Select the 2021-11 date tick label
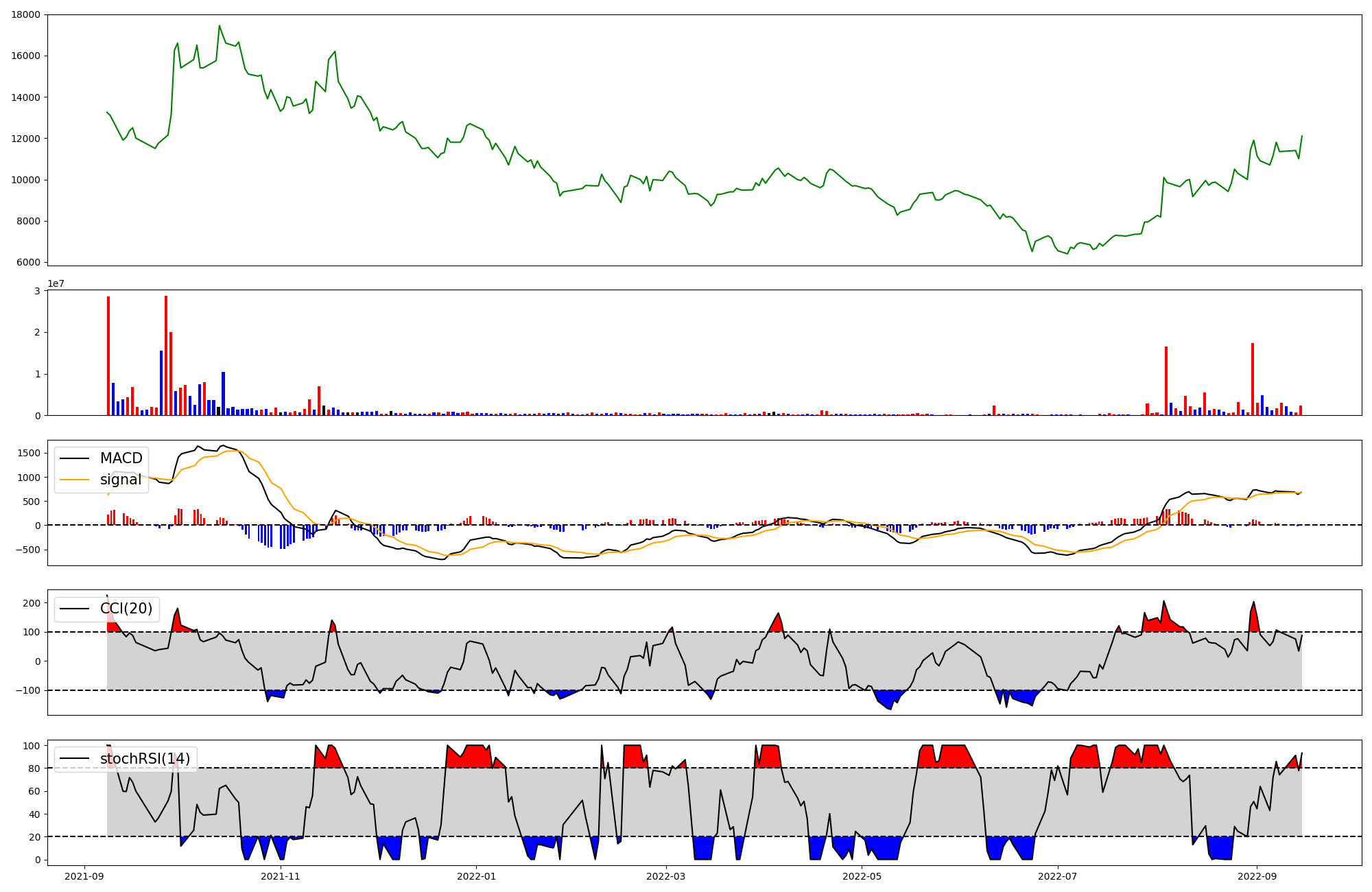Image resolution: width=1372 pixels, height=892 pixels. click(281, 876)
